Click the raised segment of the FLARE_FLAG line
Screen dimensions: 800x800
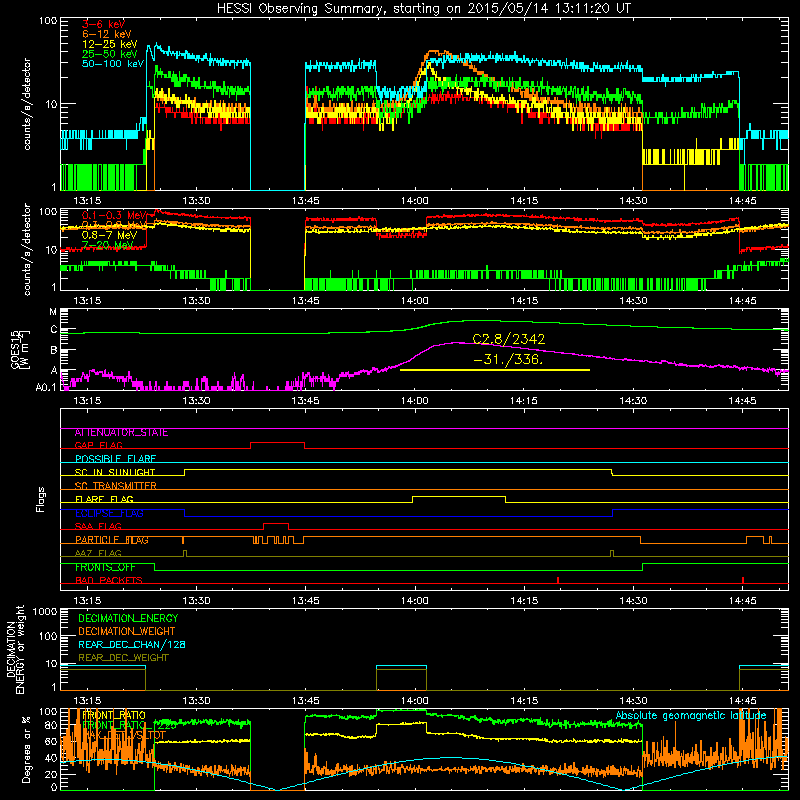click(459, 496)
